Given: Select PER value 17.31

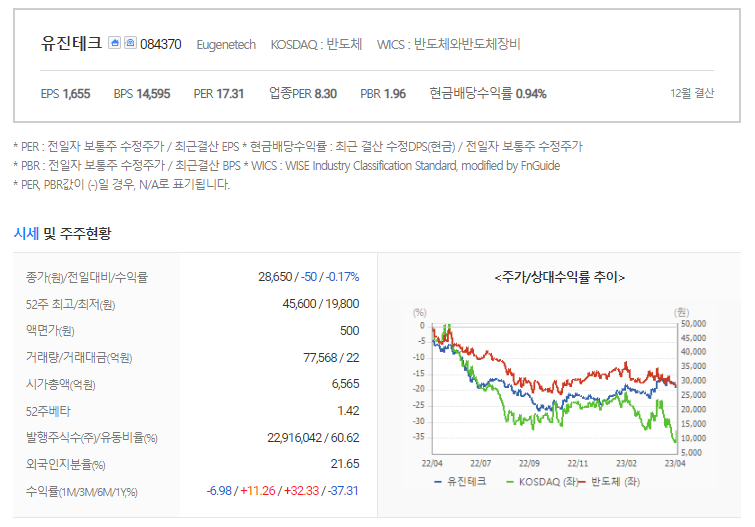Looking at the screenshot, I should click(x=230, y=93).
